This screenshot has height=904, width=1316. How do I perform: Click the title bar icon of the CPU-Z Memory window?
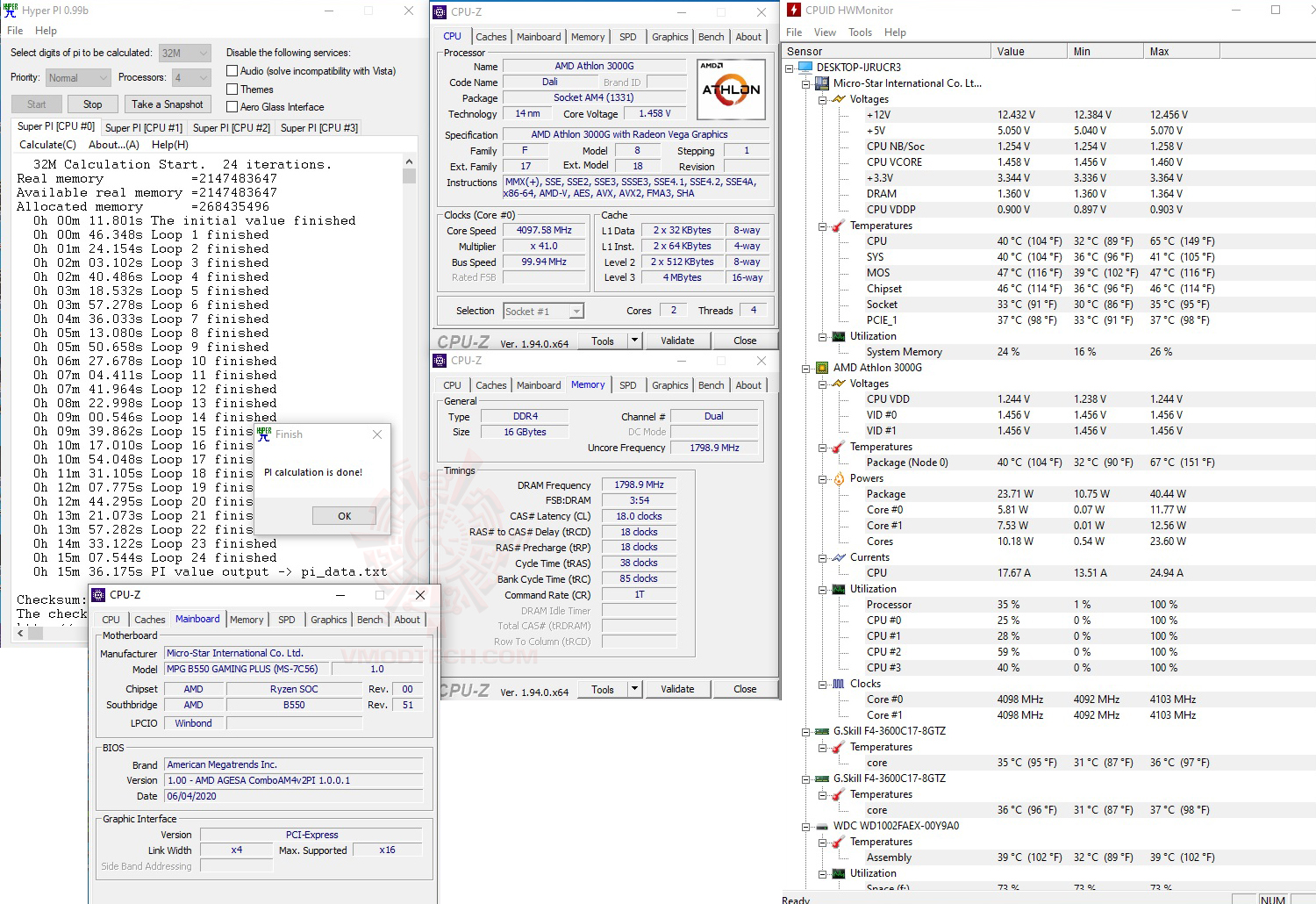tap(440, 361)
